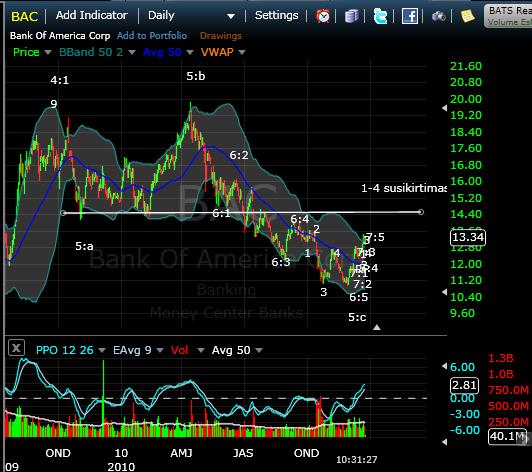This screenshot has width=532, height=472.
Task: Click the 10:31:27 timestamp
Action: click(357, 460)
